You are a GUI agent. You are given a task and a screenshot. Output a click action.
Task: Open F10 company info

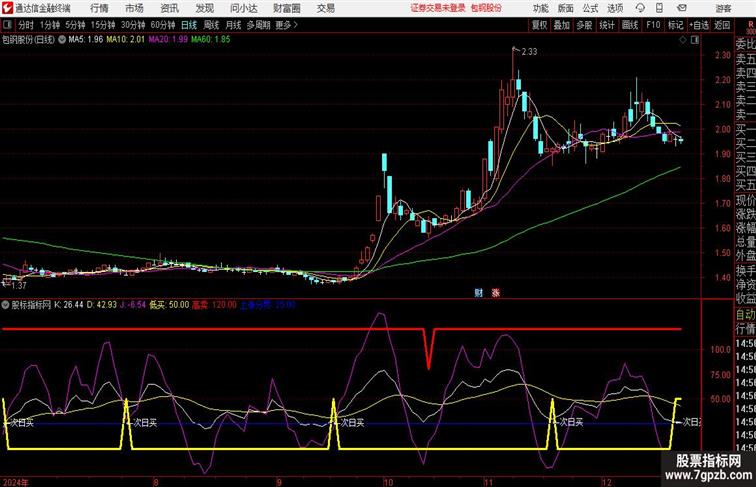[653, 25]
